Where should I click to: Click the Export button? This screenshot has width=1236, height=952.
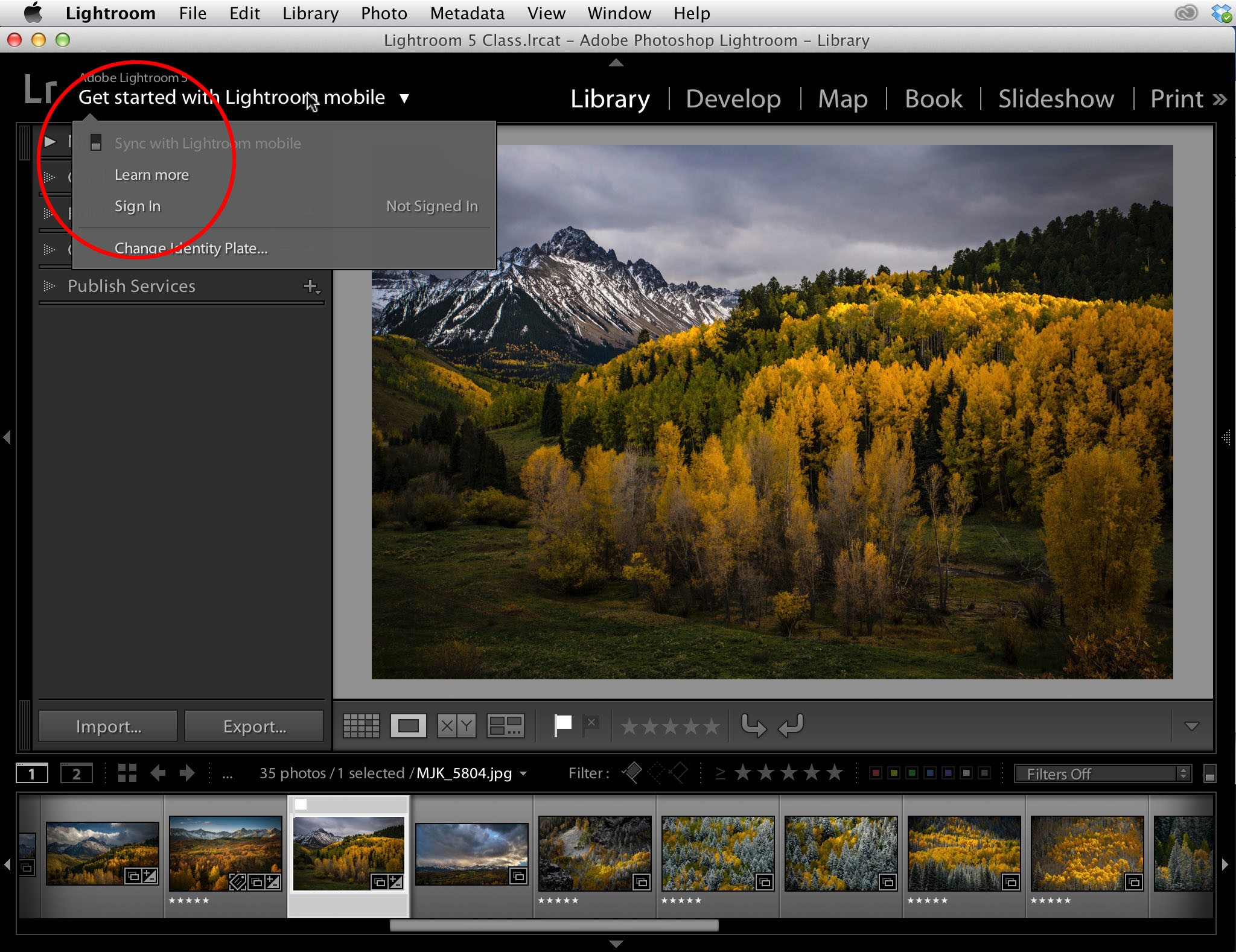click(254, 726)
